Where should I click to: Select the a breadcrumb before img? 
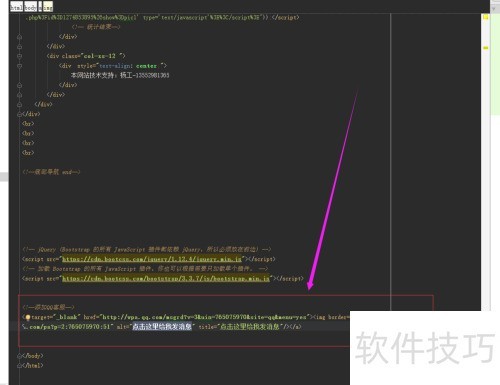coord(40,7)
